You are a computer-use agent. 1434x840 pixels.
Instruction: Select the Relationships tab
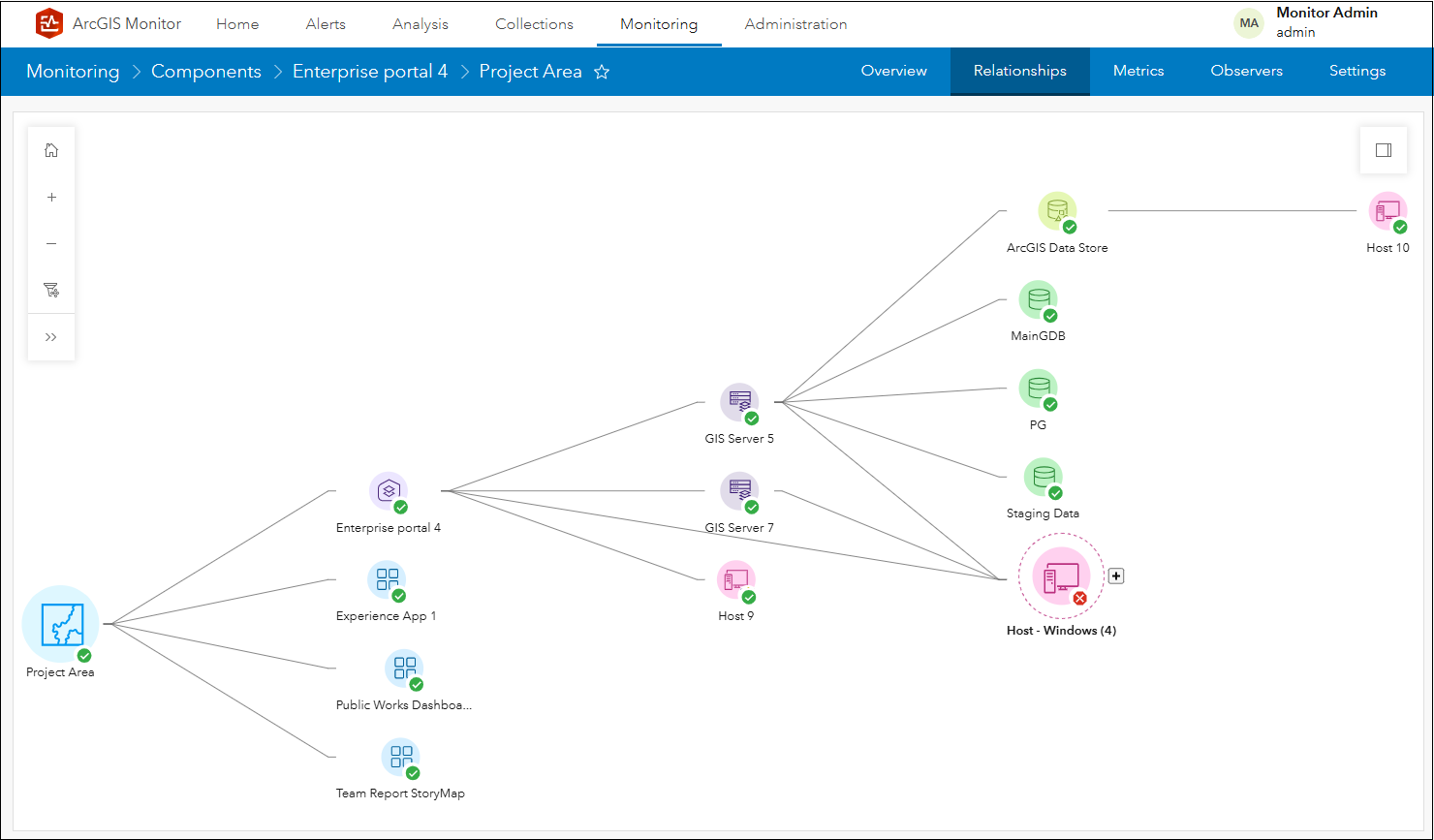coord(1020,71)
